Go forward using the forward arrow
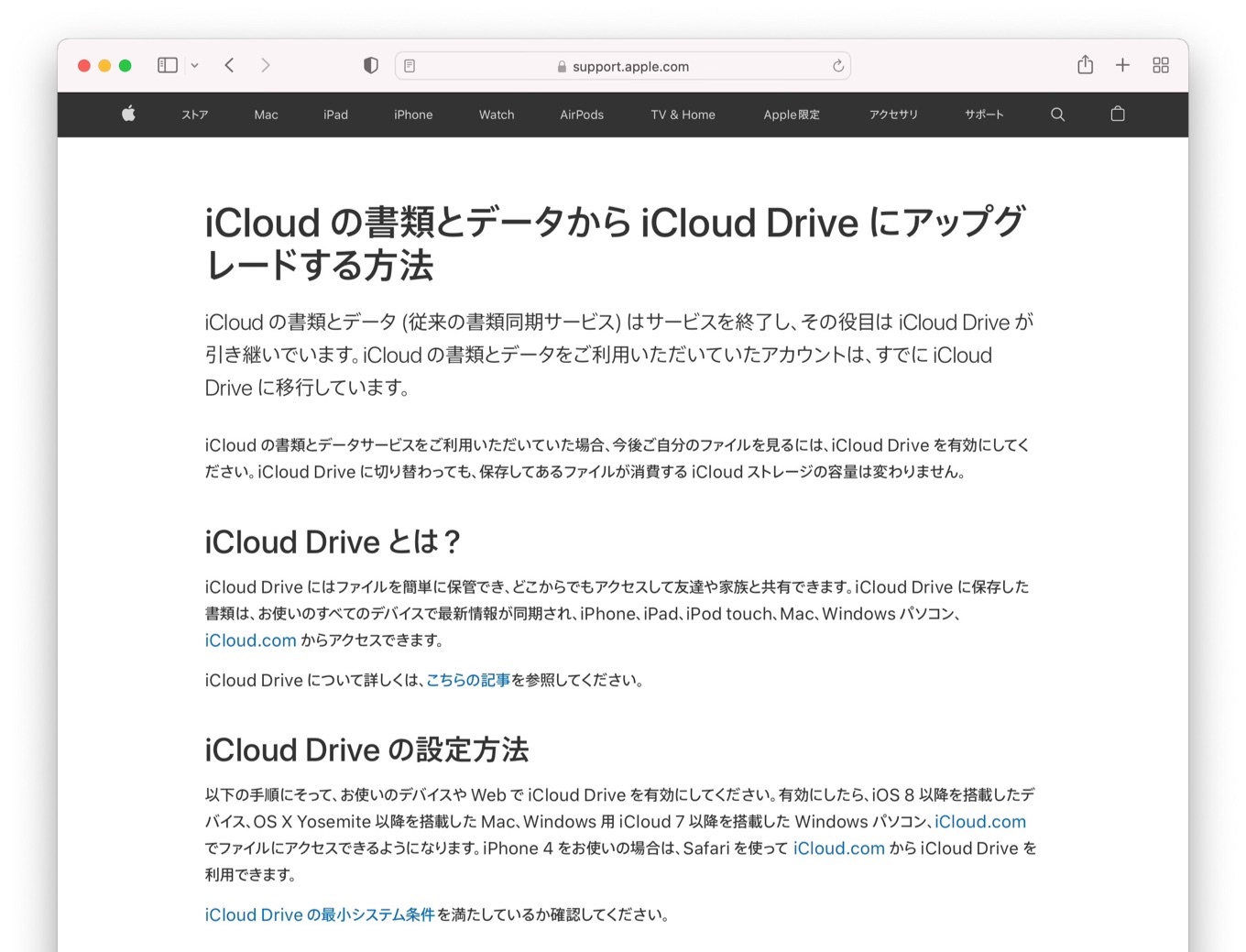The width and height of the screenshot is (1246, 952). click(266, 65)
